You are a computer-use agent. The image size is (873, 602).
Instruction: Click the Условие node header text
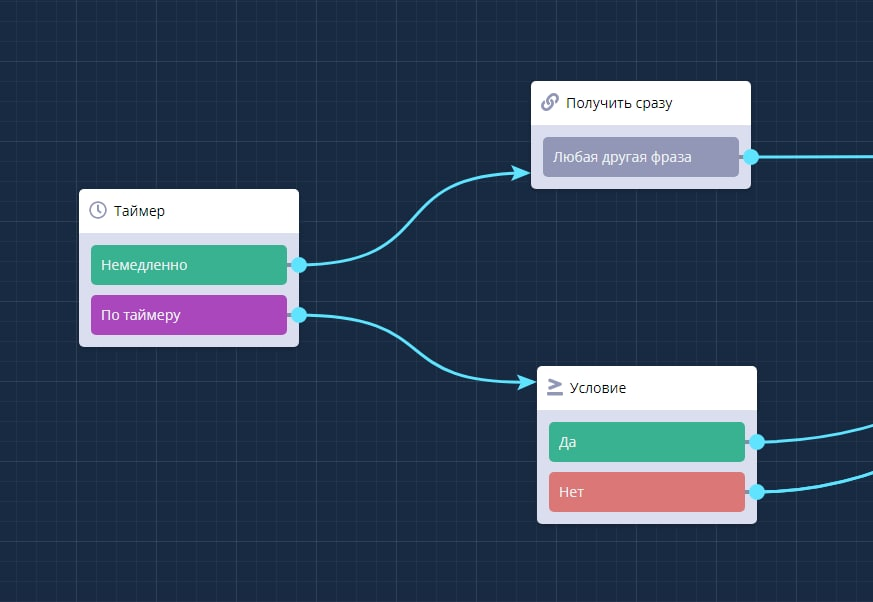597,388
